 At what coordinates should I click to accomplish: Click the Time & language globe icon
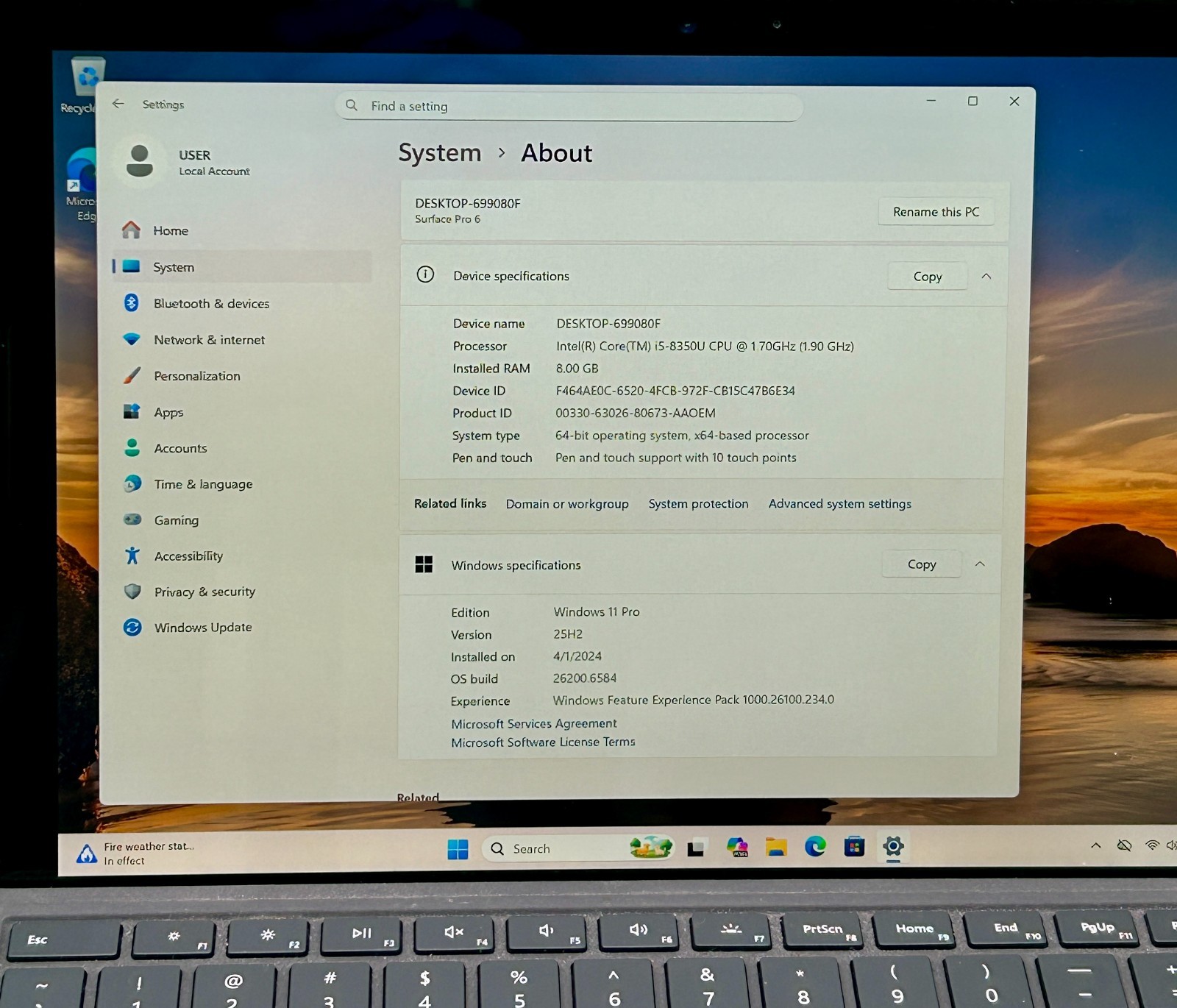(132, 483)
